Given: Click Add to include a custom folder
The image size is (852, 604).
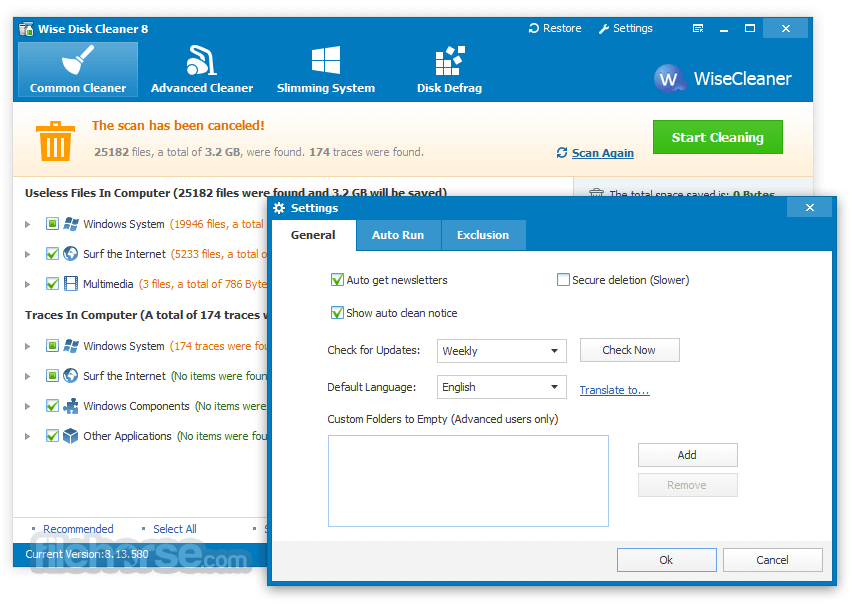Looking at the screenshot, I should coord(687,455).
